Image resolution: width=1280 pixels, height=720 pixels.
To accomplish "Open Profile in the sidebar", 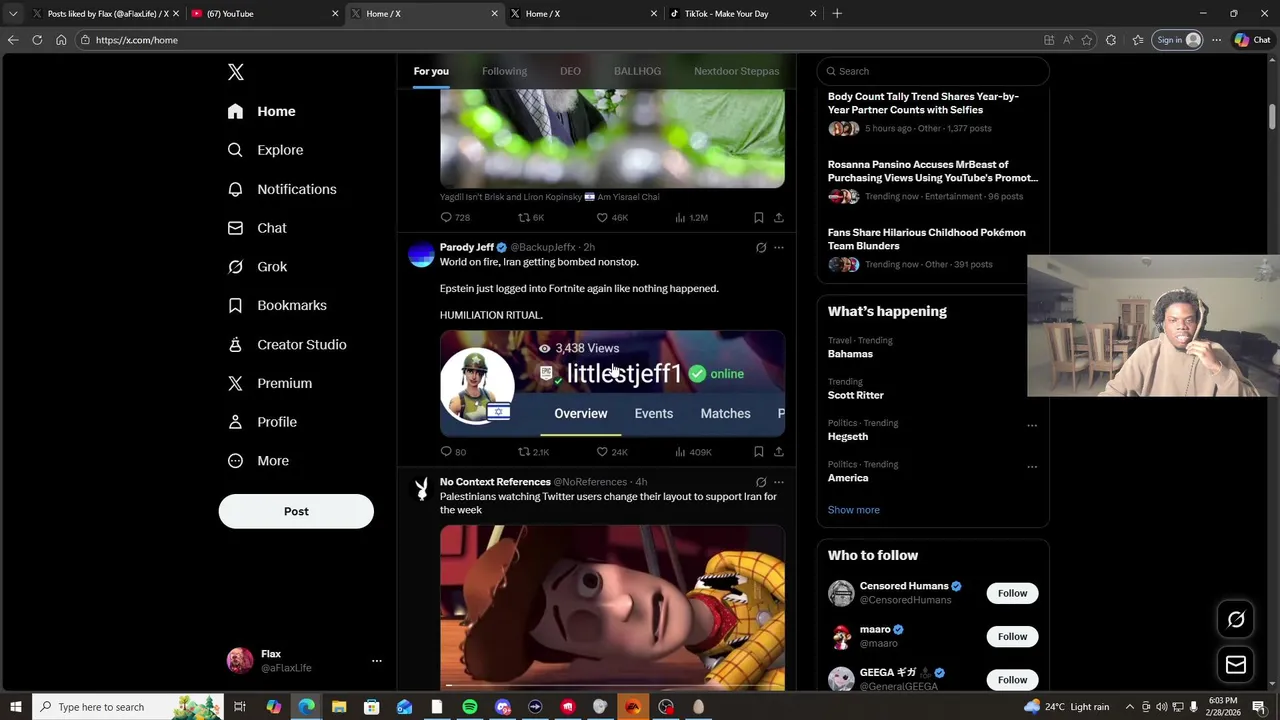I will 263,422.
